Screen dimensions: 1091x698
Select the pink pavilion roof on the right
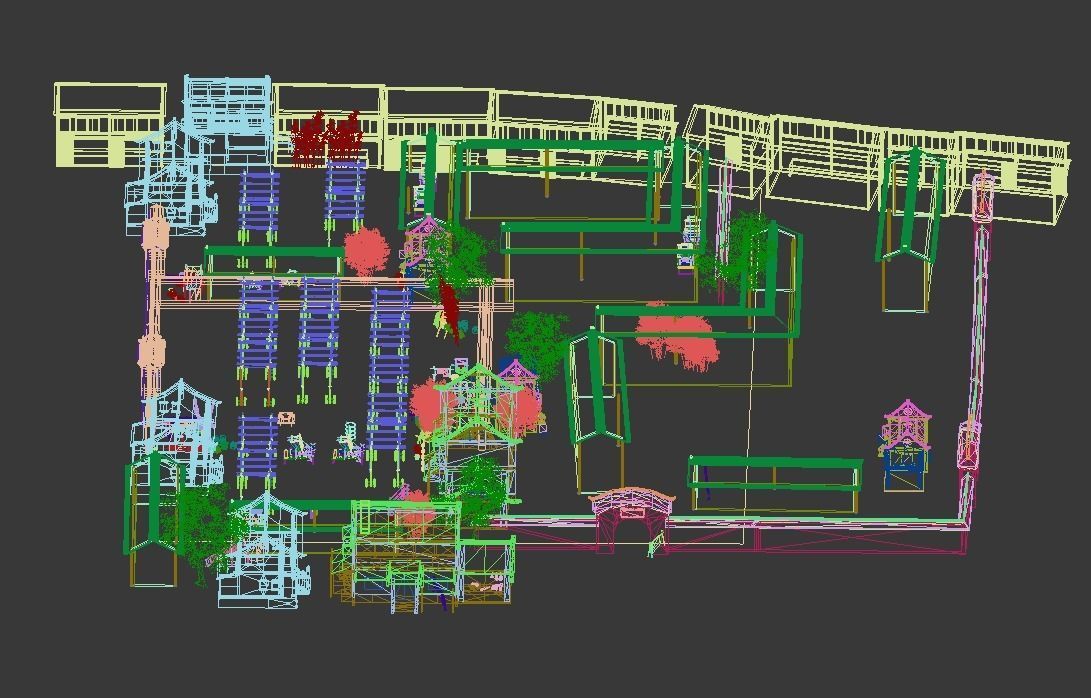tap(907, 423)
